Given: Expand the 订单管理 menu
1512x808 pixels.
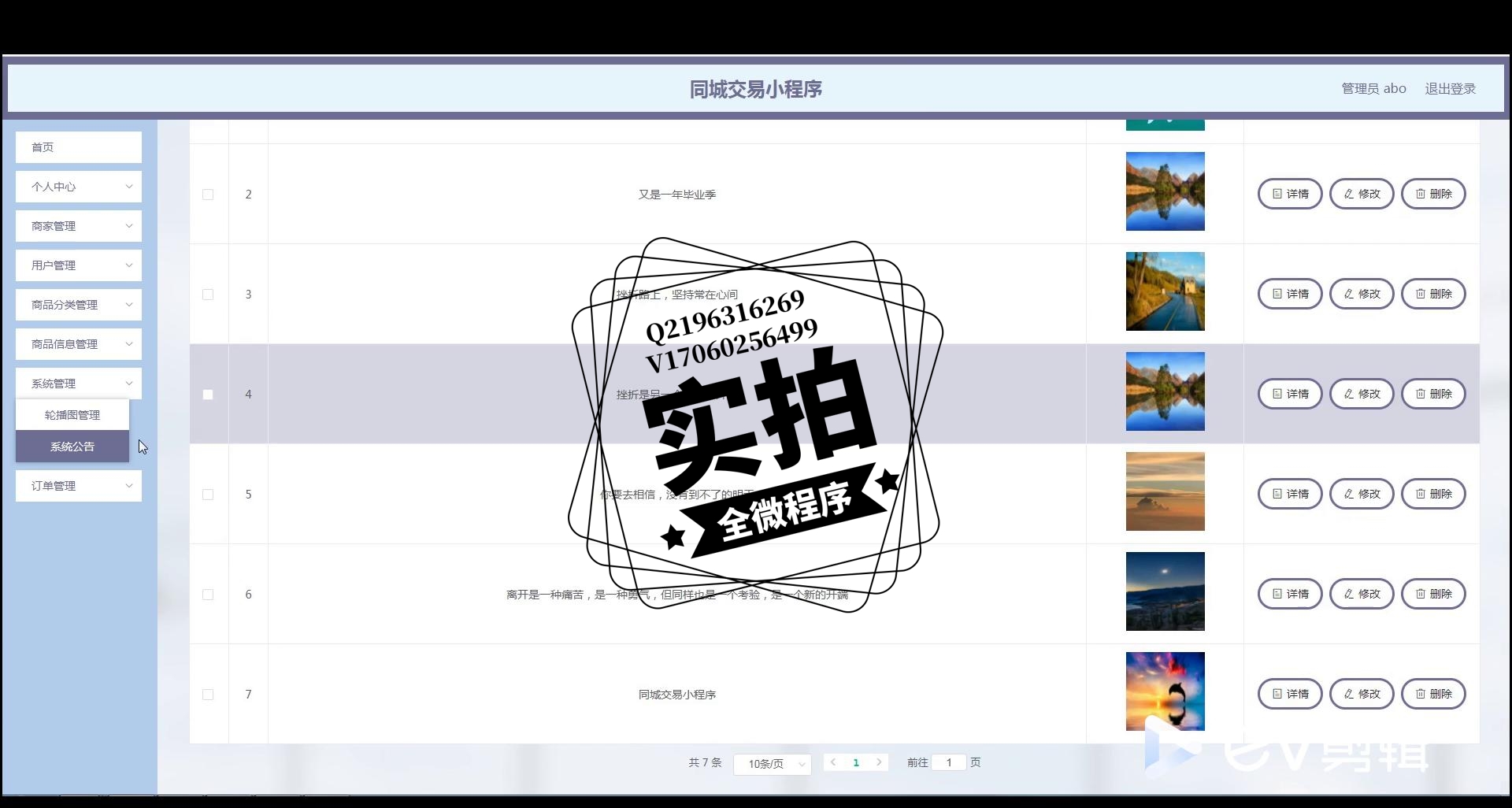Looking at the screenshot, I should (79, 486).
